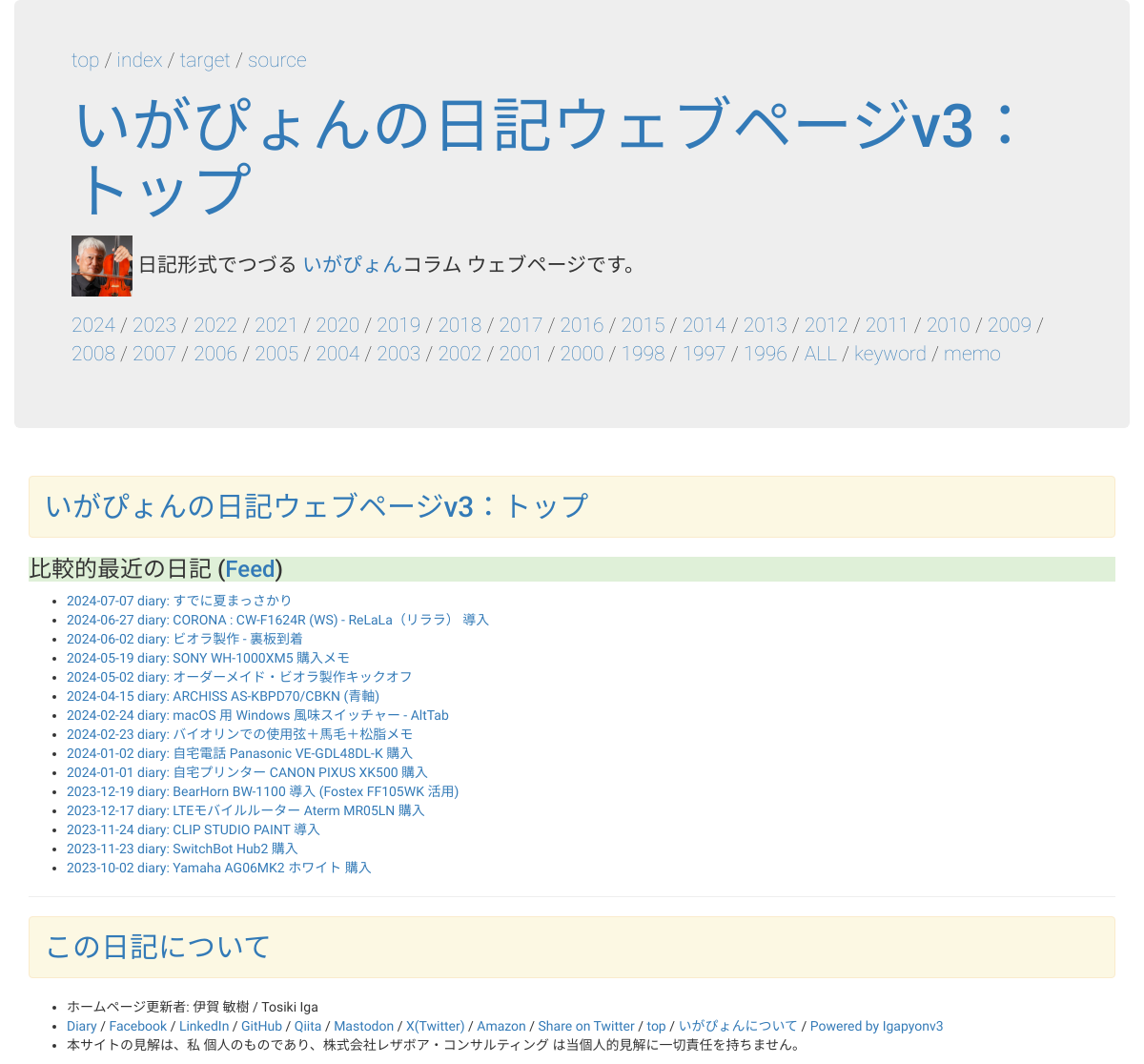Open the 'target' link in top navigation
The height and width of the screenshot is (1064, 1144).
205,60
